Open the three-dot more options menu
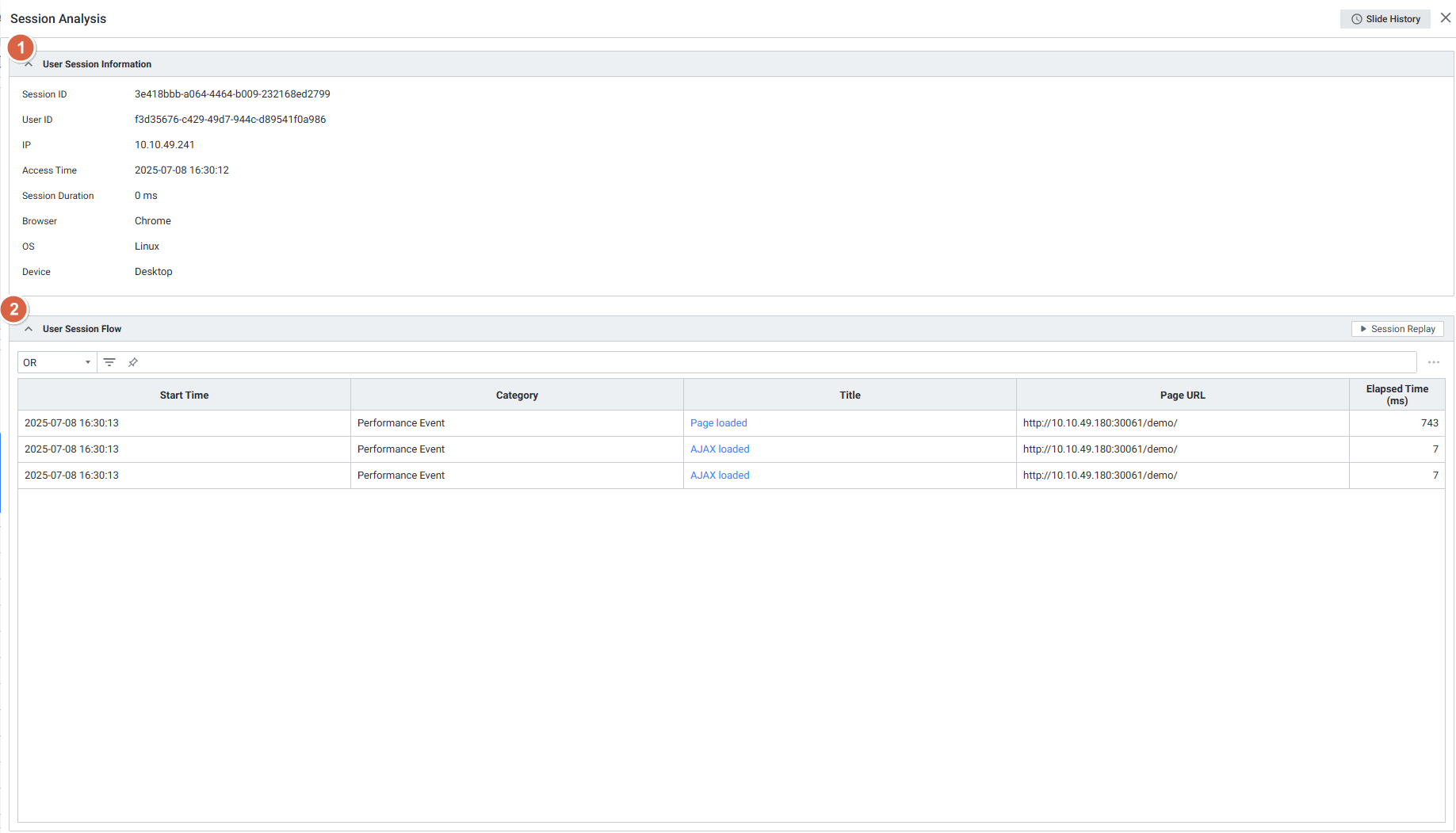 (1434, 362)
